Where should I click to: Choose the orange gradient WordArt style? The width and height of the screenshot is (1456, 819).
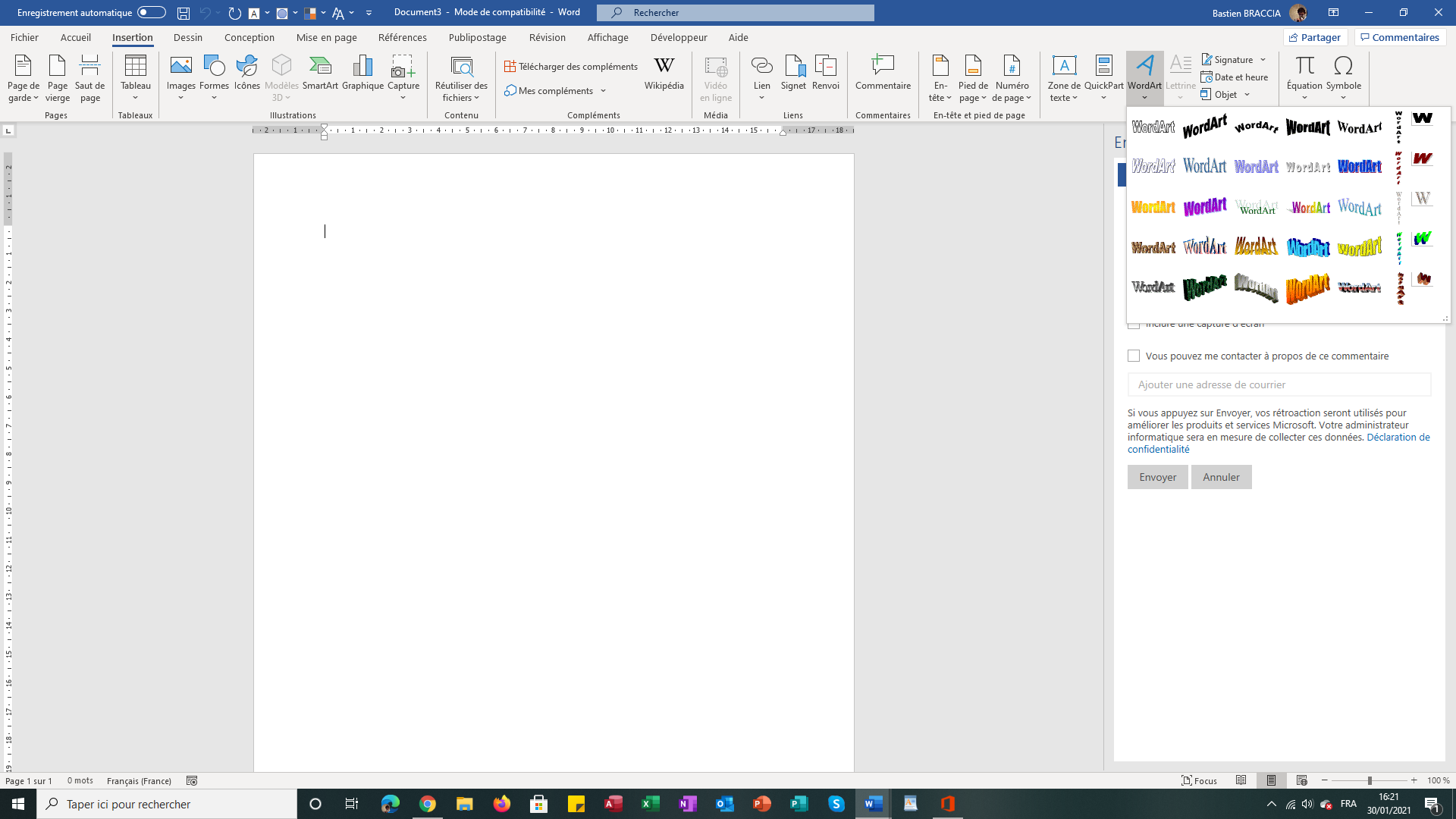pyautogui.click(x=1153, y=207)
